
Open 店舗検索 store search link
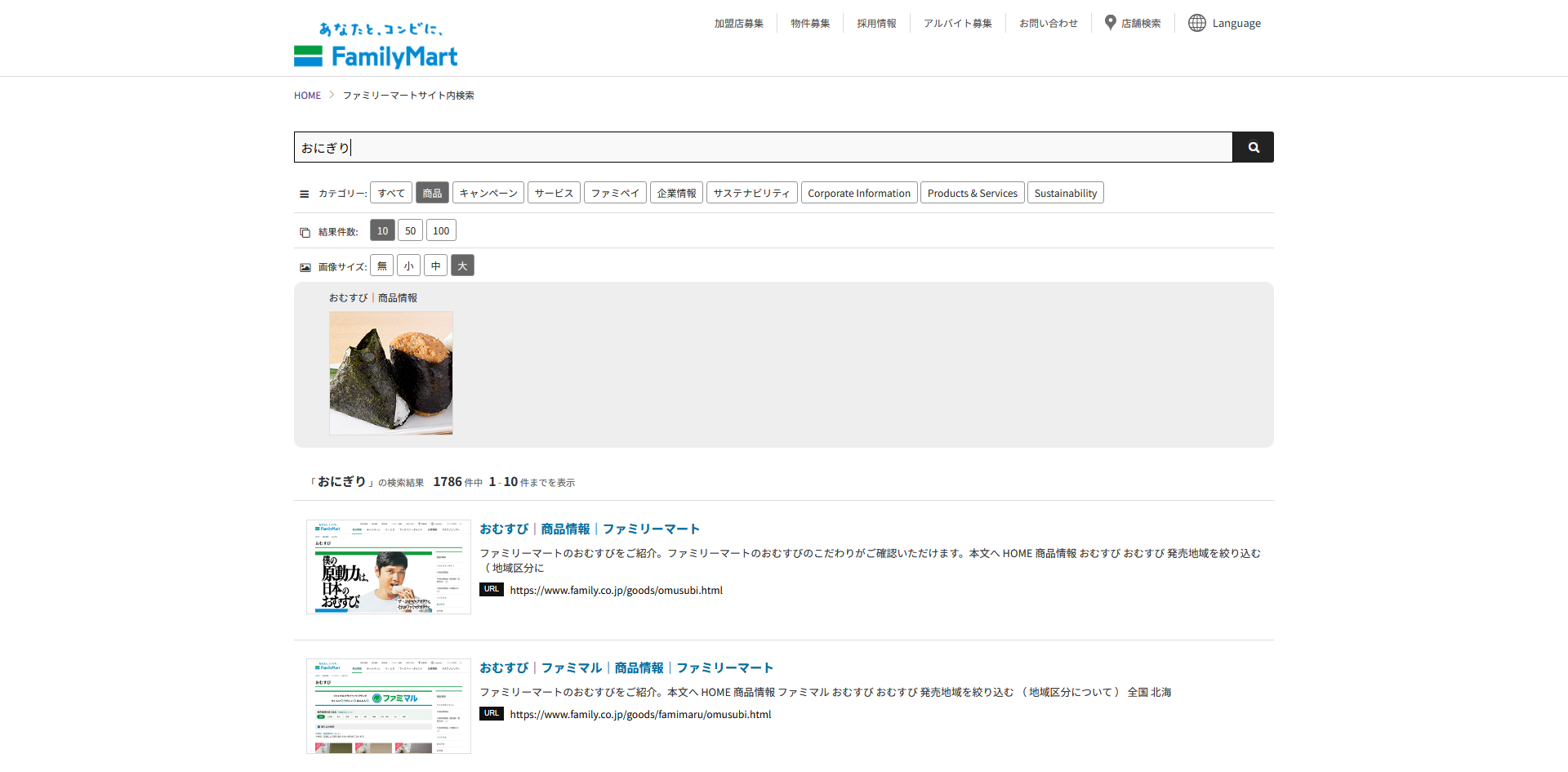tap(1141, 24)
